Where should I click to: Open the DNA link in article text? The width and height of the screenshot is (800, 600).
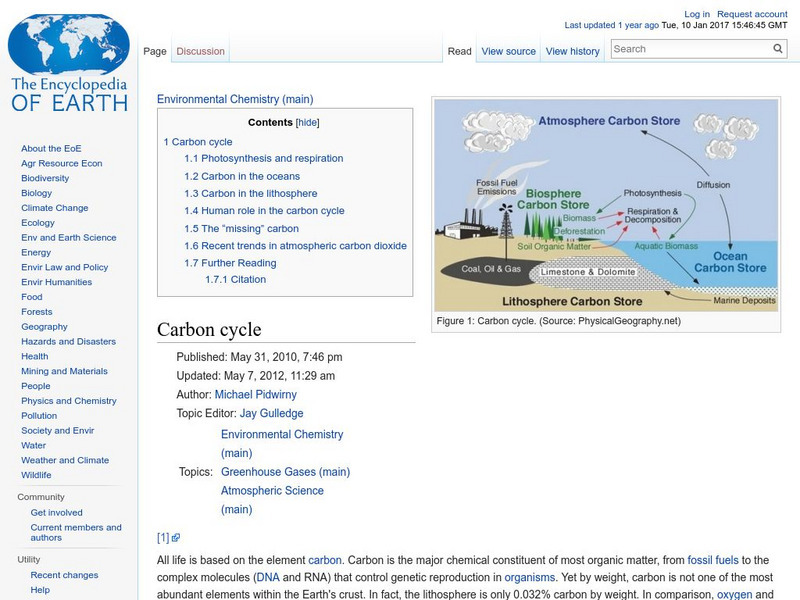point(268,577)
